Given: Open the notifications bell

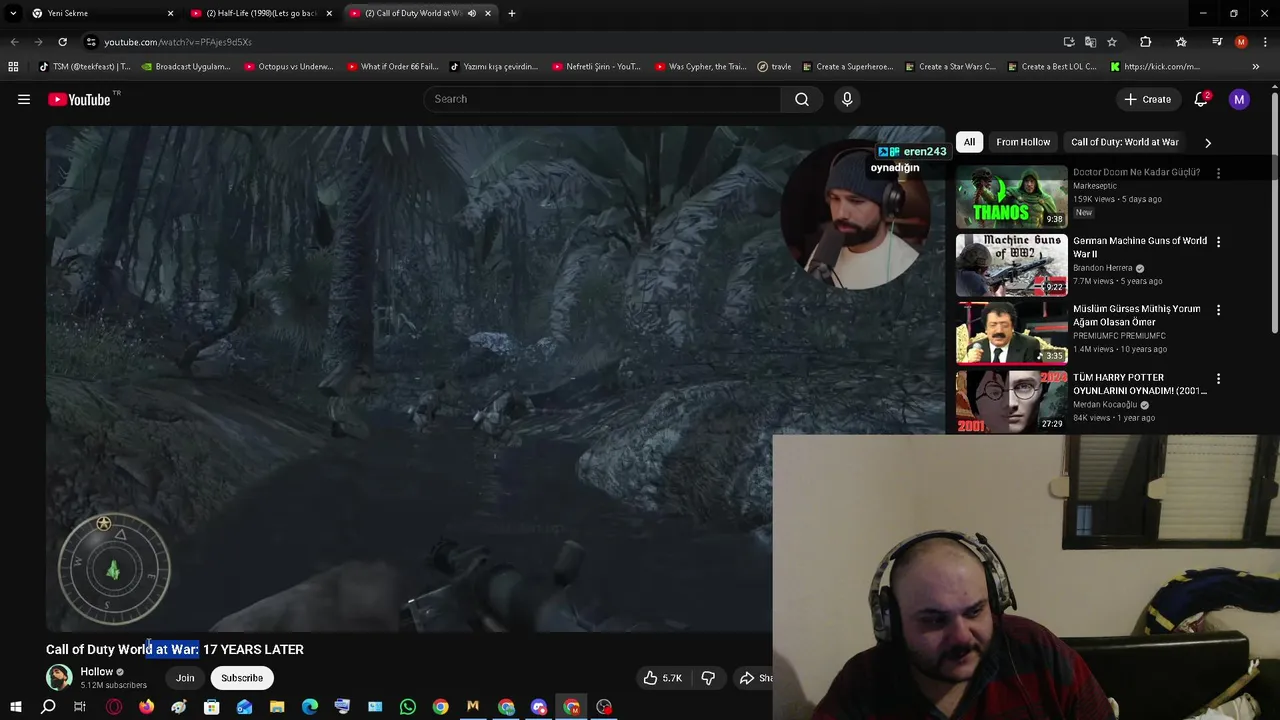Looking at the screenshot, I should tap(1201, 99).
